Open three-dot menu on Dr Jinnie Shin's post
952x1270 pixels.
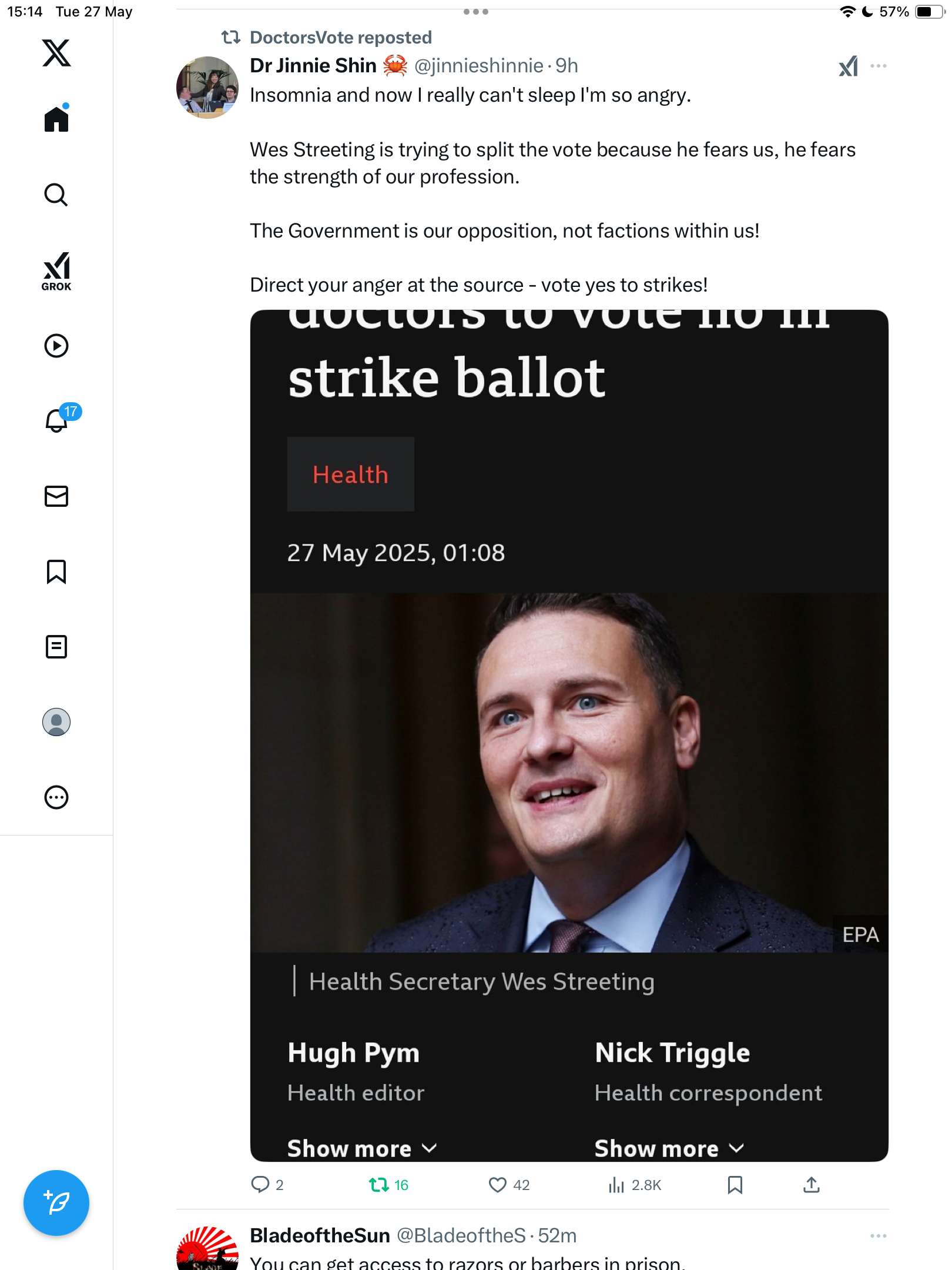pyautogui.click(x=879, y=66)
